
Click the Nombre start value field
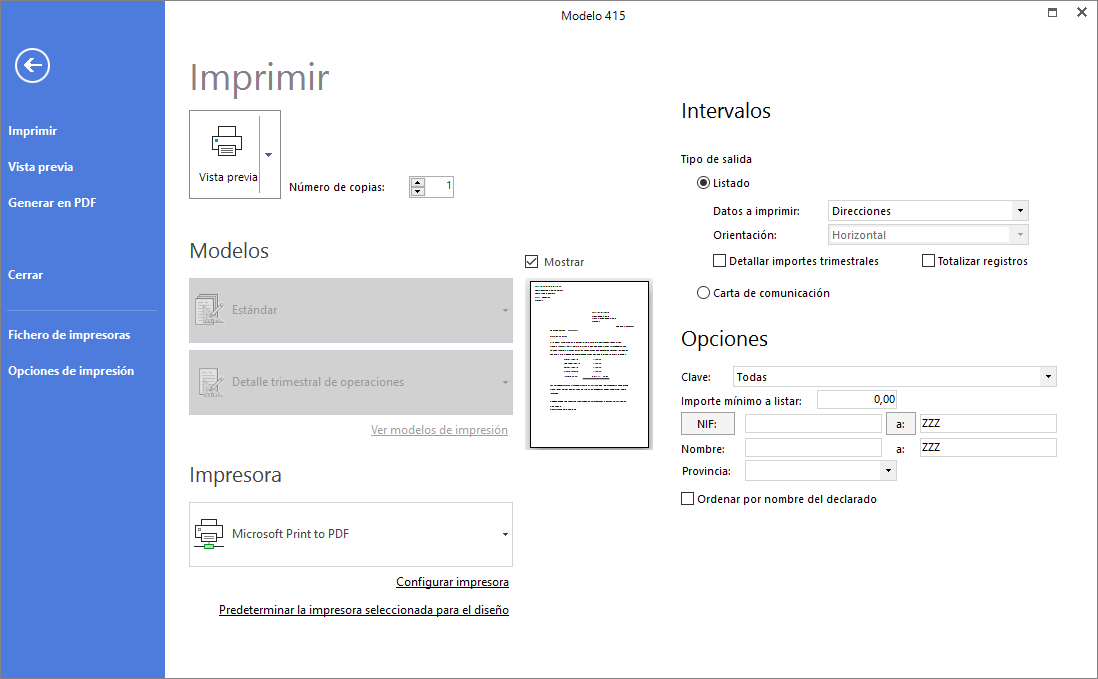coord(813,447)
